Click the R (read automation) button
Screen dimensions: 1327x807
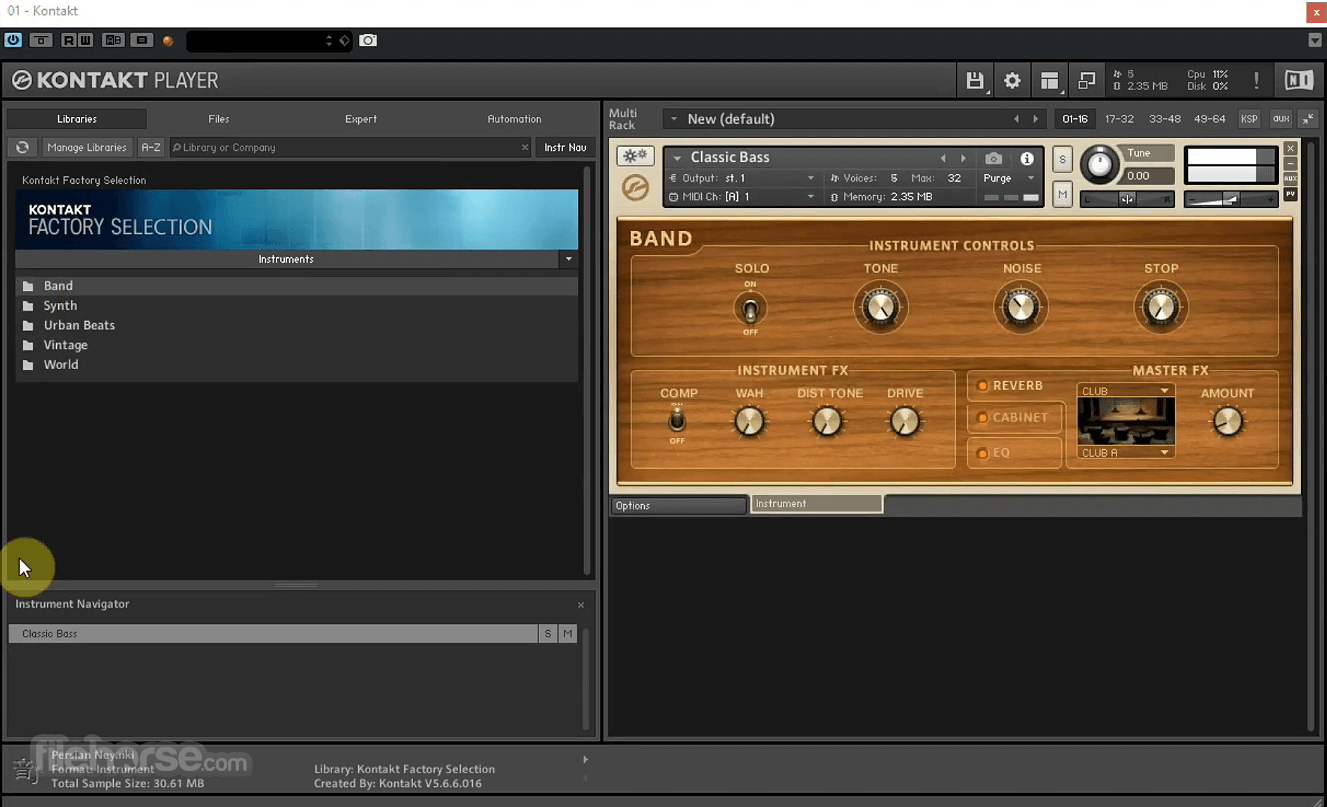pos(69,40)
